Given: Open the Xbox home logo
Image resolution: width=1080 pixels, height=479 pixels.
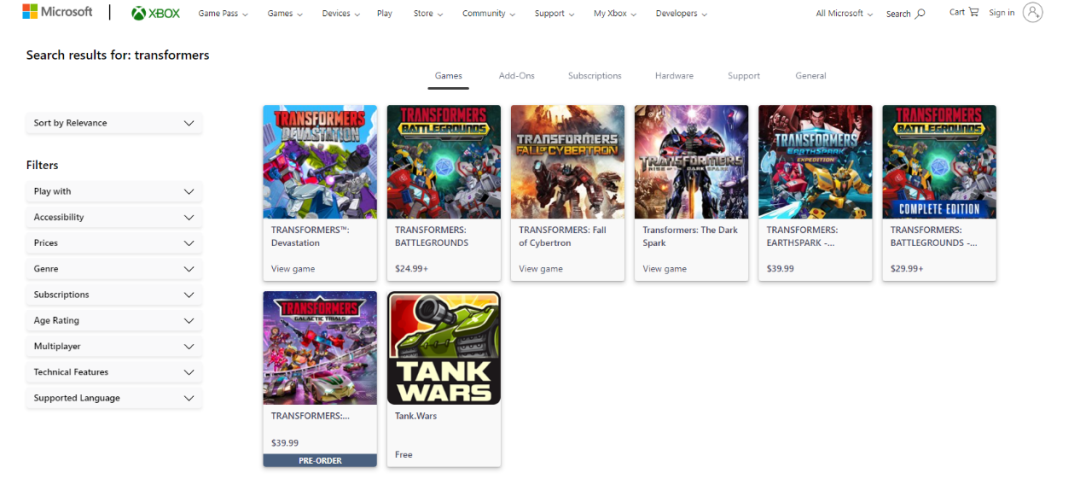Looking at the screenshot, I should coord(156,13).
